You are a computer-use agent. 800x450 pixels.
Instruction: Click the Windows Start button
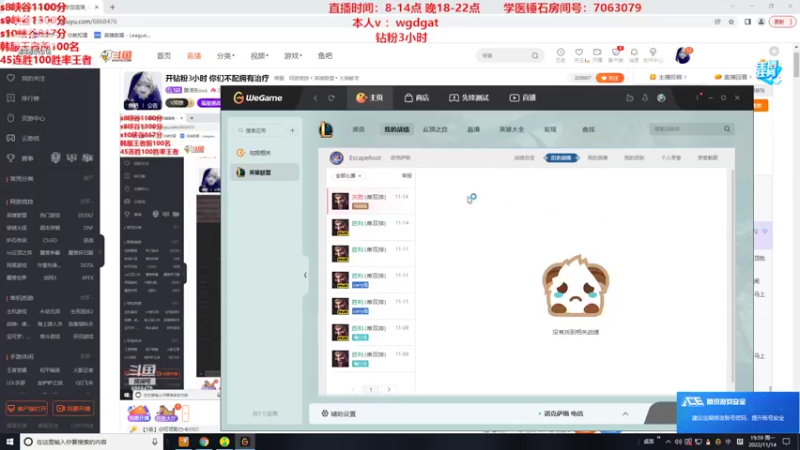[x=10, y=441]
